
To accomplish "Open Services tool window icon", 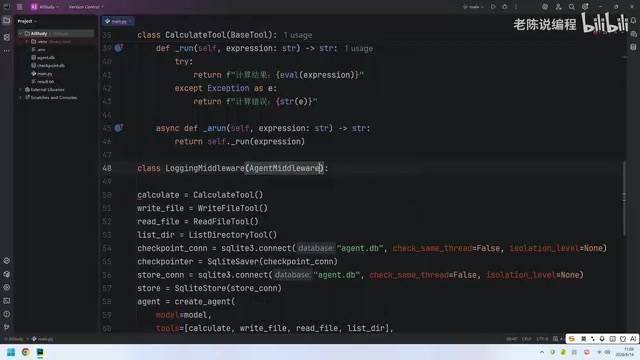I will coord(7,287).
